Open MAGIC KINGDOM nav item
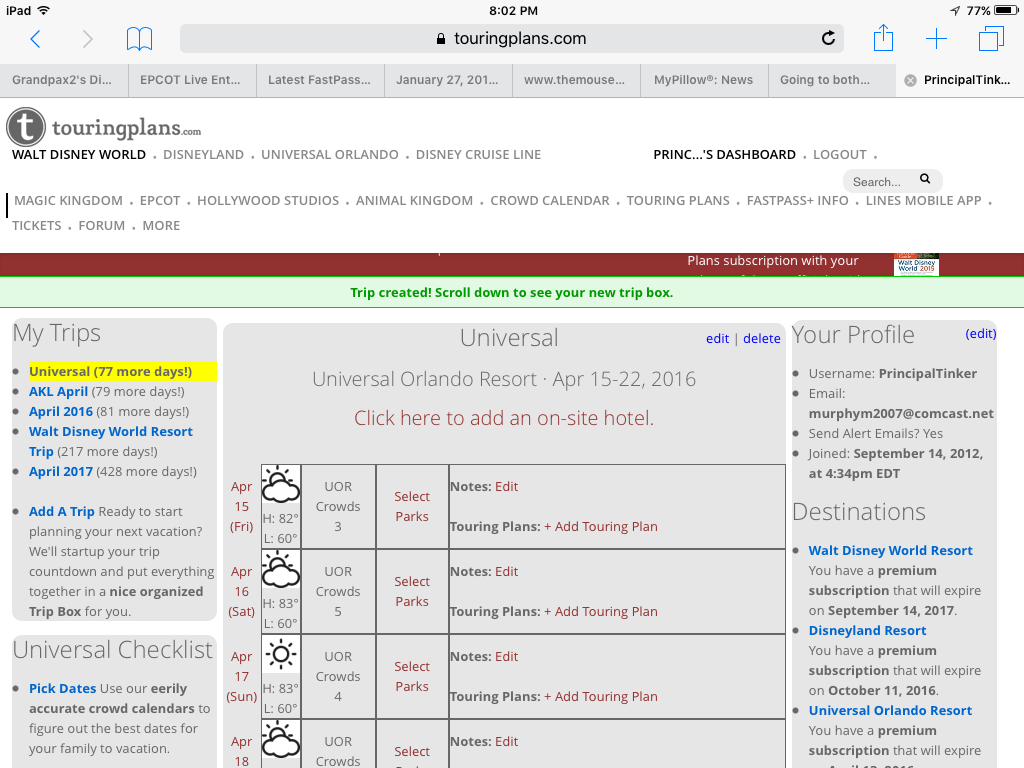Screen dimensions: 1024x768 point(68,200)
